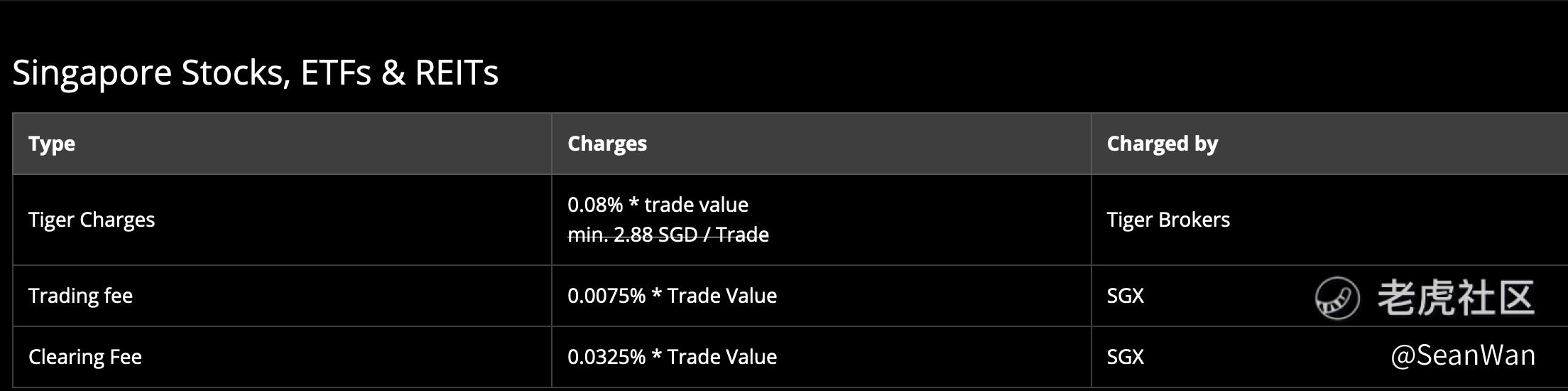This screenshot has width=1568, height=391.
Task: Click the struck-through min. 2.88 SGD text
Action: [668, 235]
